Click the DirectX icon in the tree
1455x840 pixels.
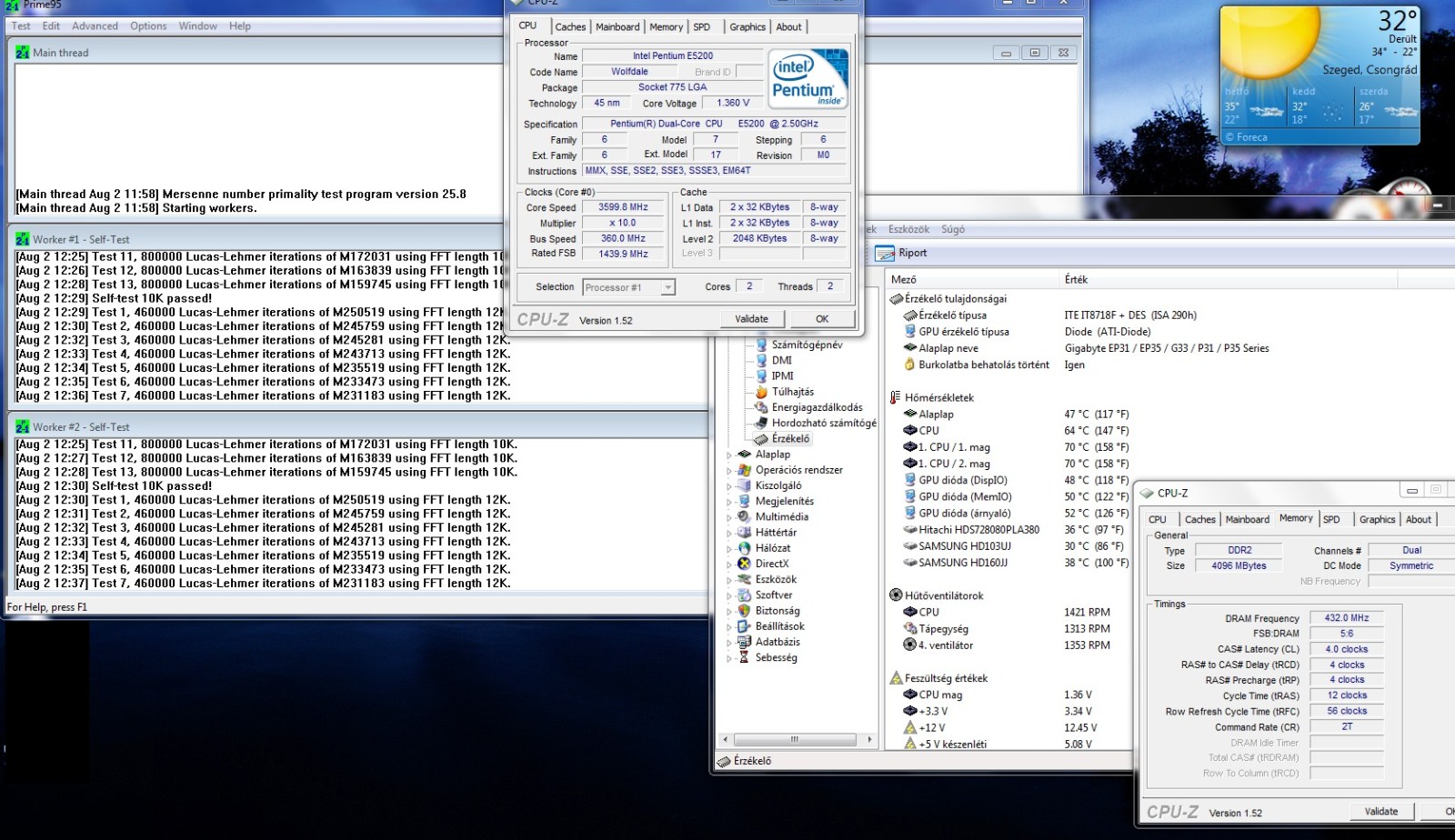coord(745,564)
